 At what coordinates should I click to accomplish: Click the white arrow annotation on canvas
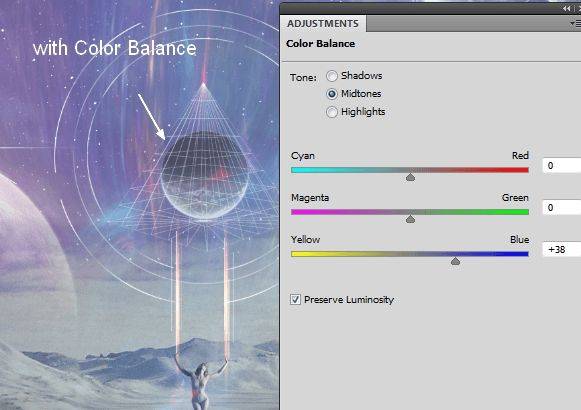152,117
